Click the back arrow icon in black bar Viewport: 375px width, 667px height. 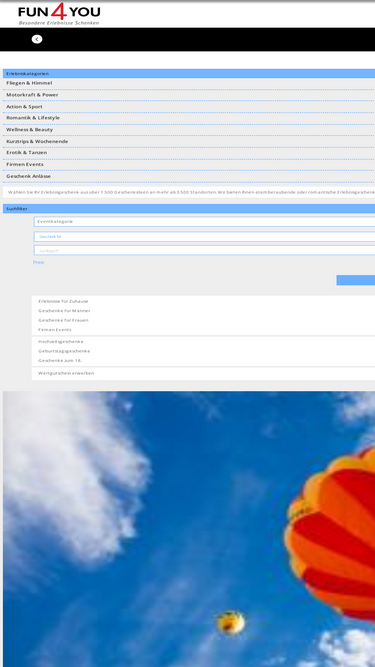coord(37,39)
